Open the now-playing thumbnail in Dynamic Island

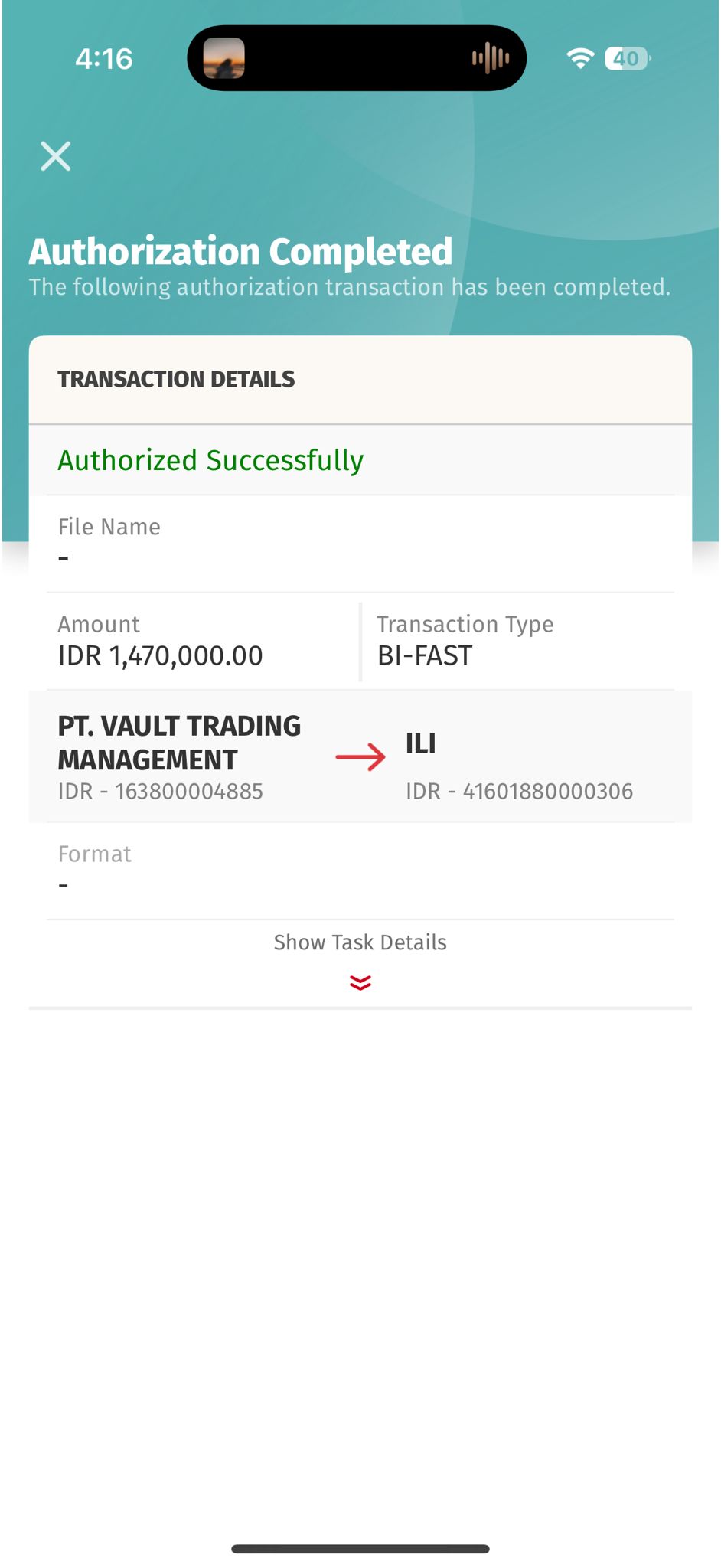coord(223,58)
